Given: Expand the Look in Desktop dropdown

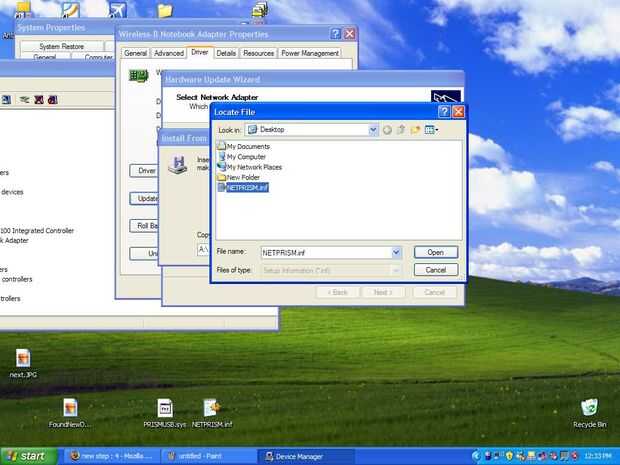Looking at the screenshot, I should pos(373,130).
